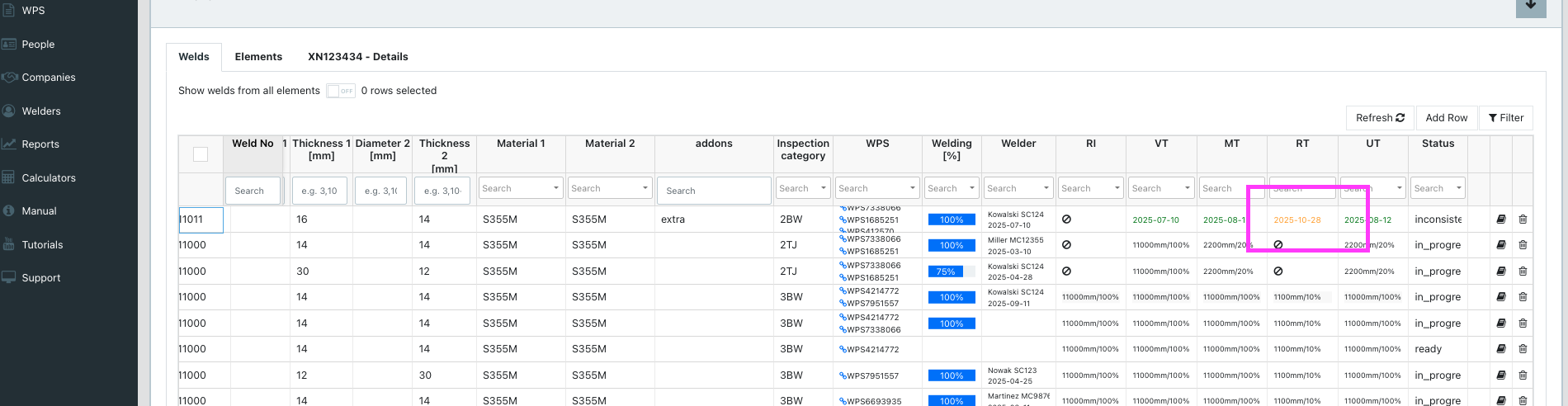
Task: Check the select-all rows checkbox in header
Action: point(201,154)
